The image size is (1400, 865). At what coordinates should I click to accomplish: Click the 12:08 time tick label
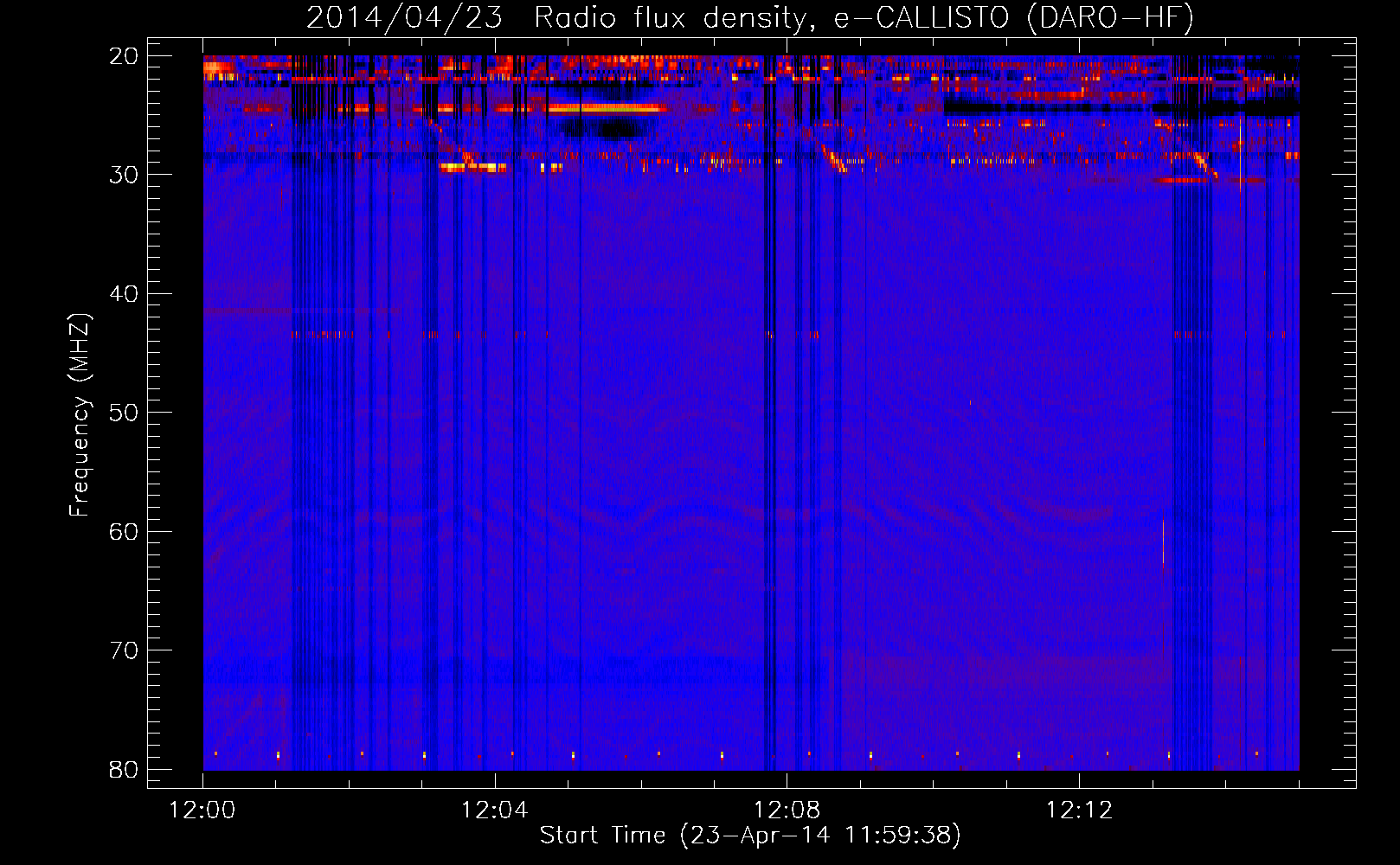pyautogui.click(x=787, y=811)
